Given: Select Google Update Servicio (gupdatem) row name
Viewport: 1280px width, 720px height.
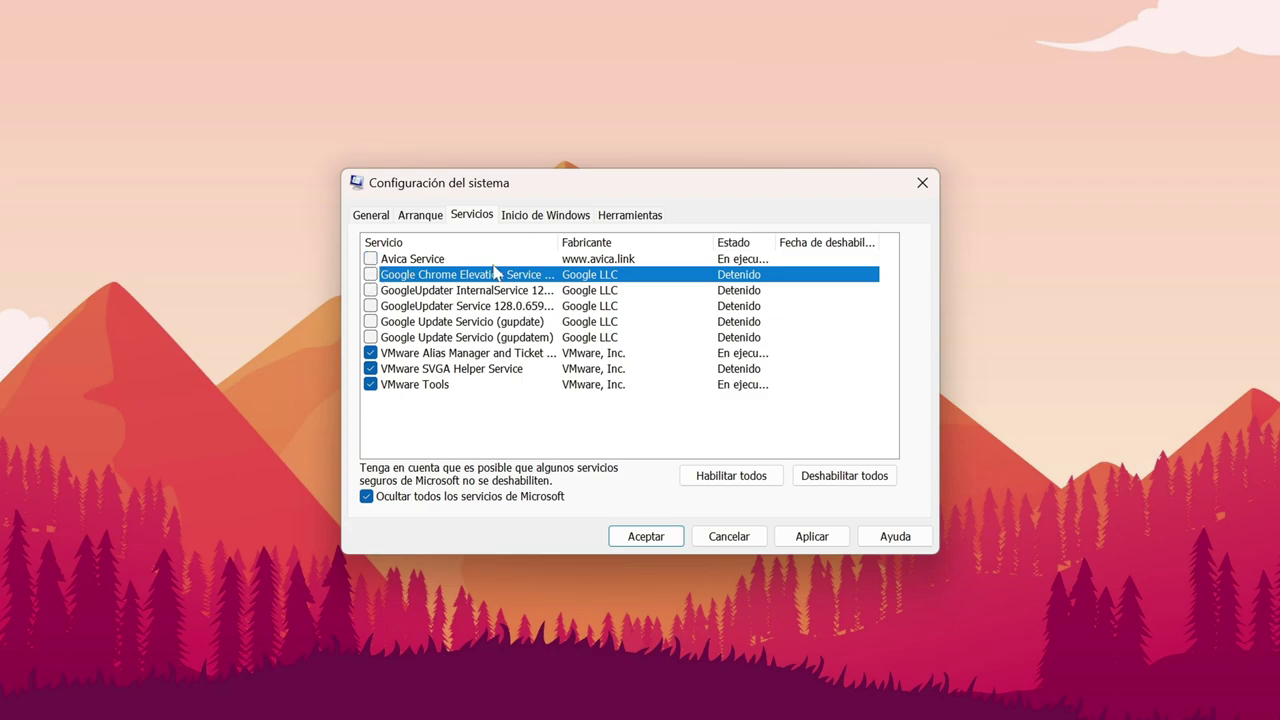Looking at the screenshot, I should (x=467, y=337).
